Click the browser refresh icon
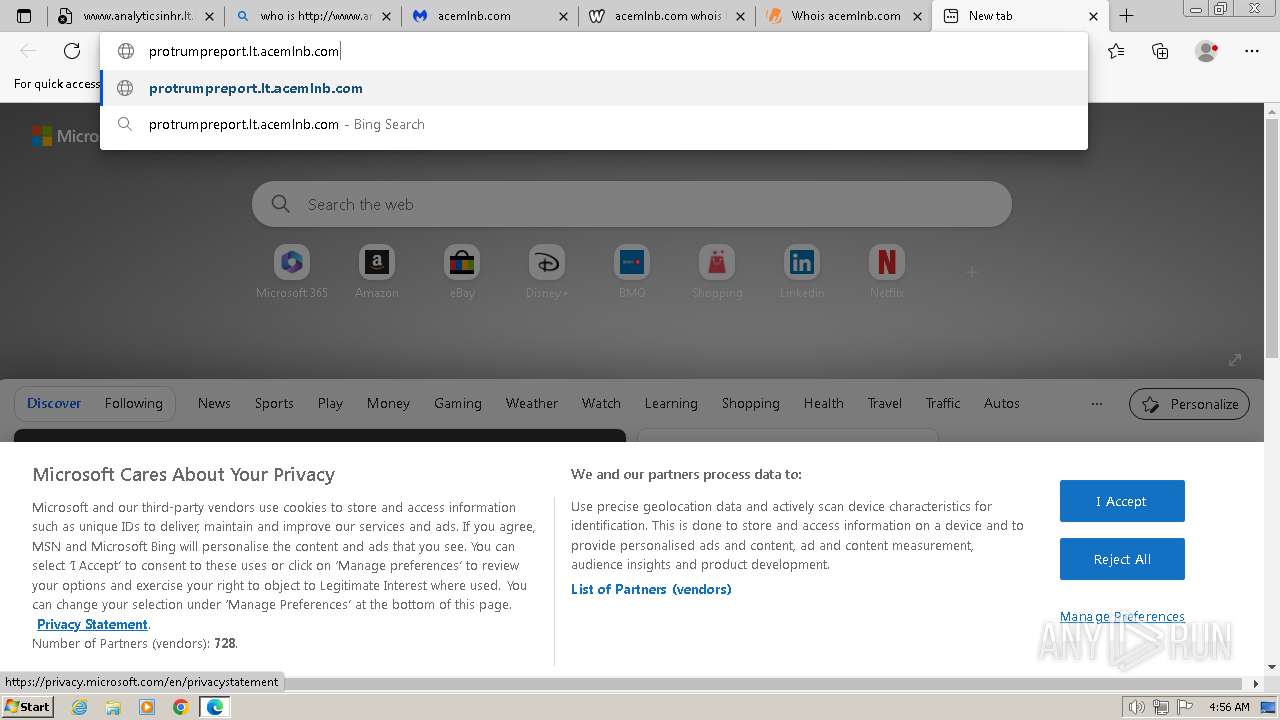 tap(72, 51)
